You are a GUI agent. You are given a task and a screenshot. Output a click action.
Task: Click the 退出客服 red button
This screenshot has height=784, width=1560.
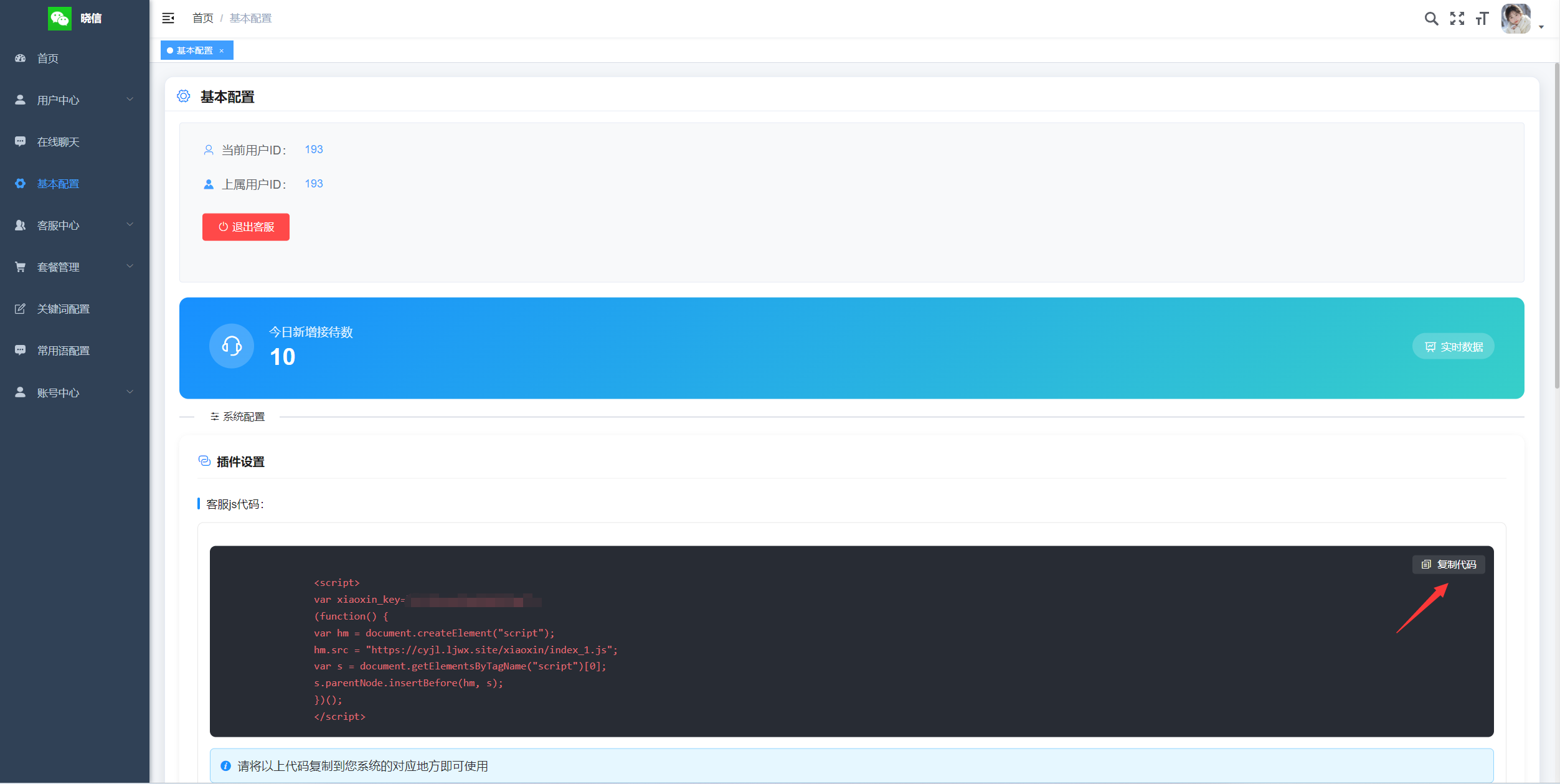pos(246,227)
